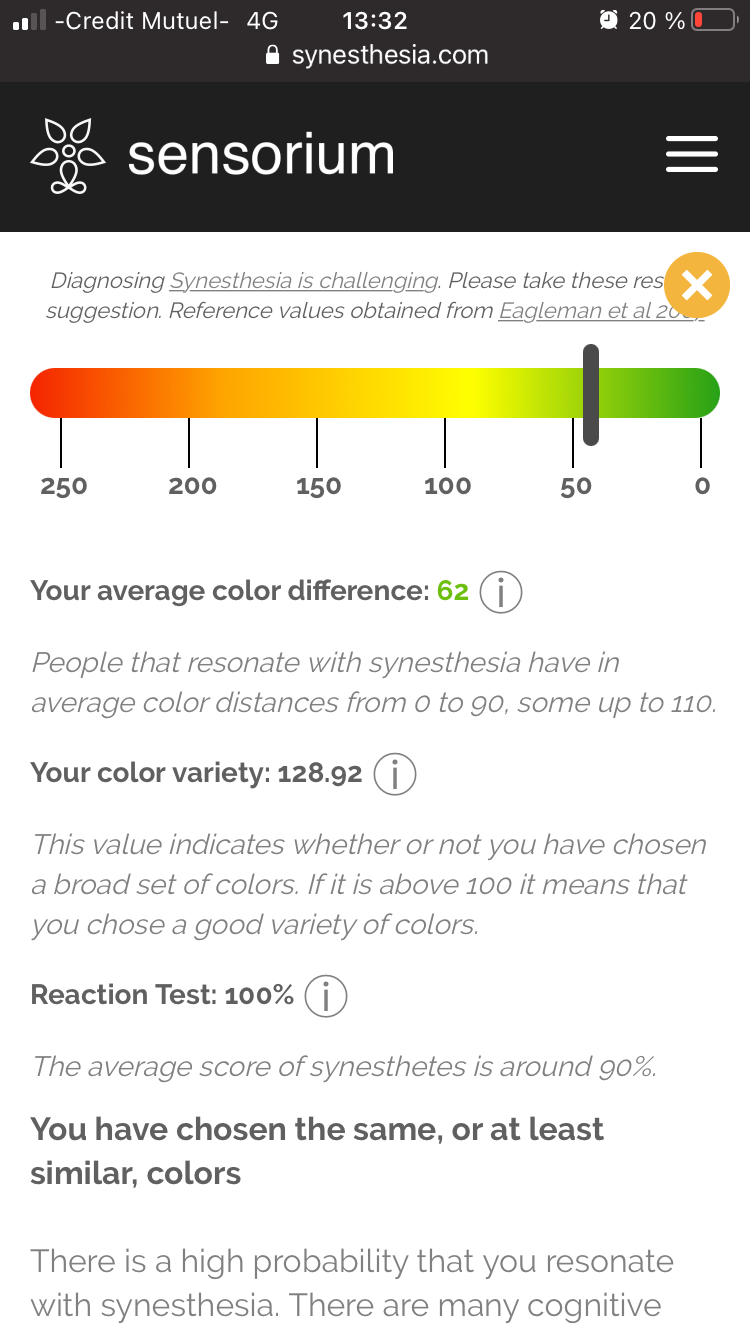Click the sensorium flower logo icon

(x=68, y=156)
